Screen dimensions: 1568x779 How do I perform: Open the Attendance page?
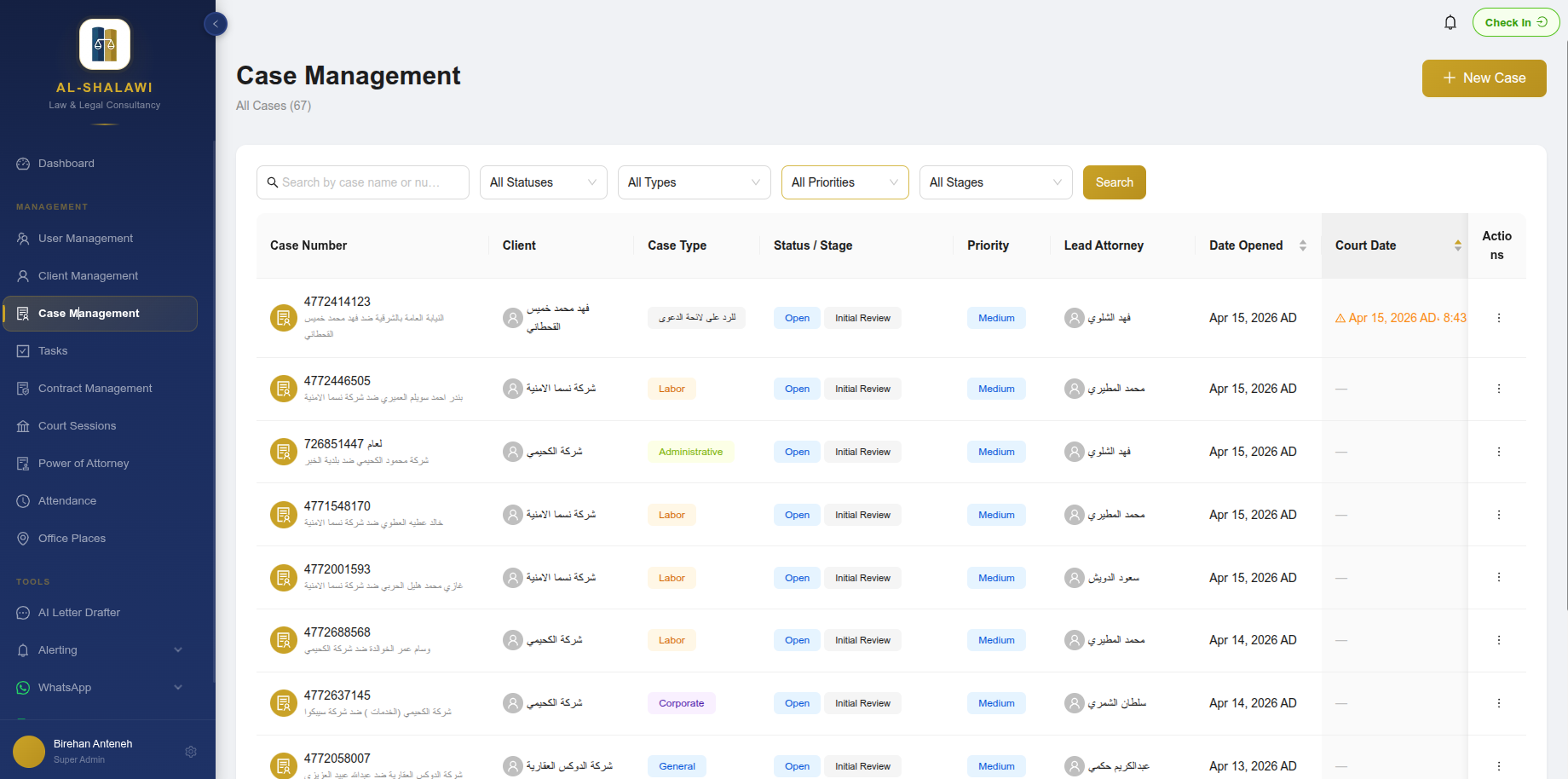[66, 500]
